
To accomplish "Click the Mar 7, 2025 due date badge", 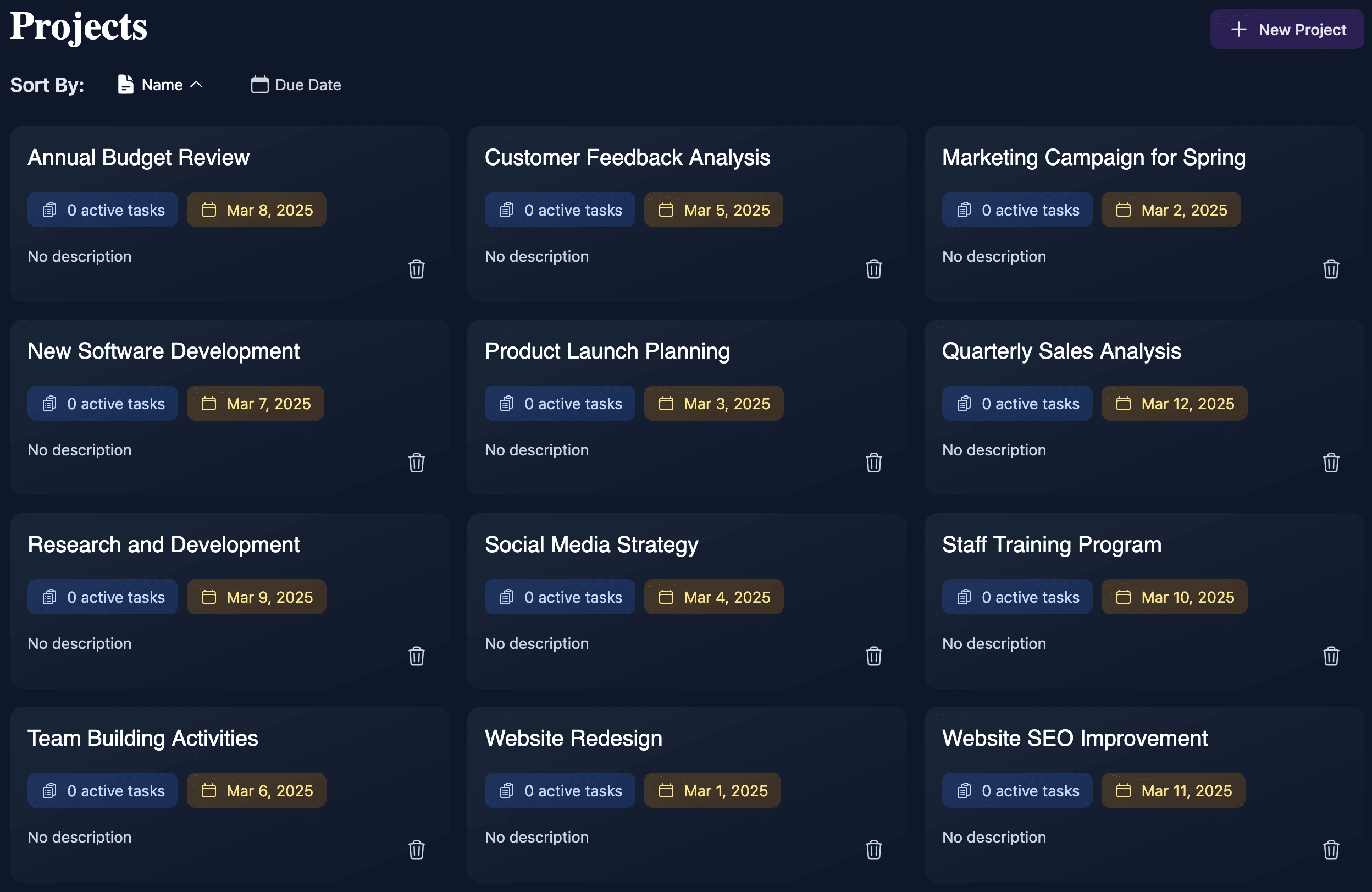I will click(256, 404).
